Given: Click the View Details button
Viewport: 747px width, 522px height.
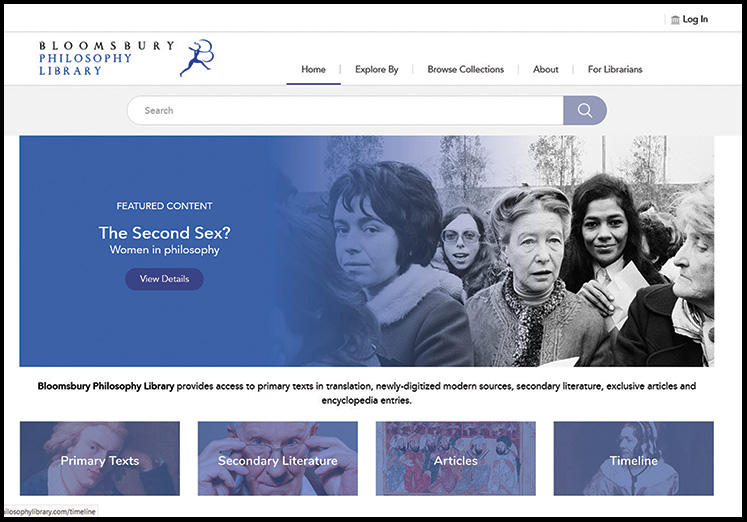Looking at the screenshot, I should (x=164, y=279).
